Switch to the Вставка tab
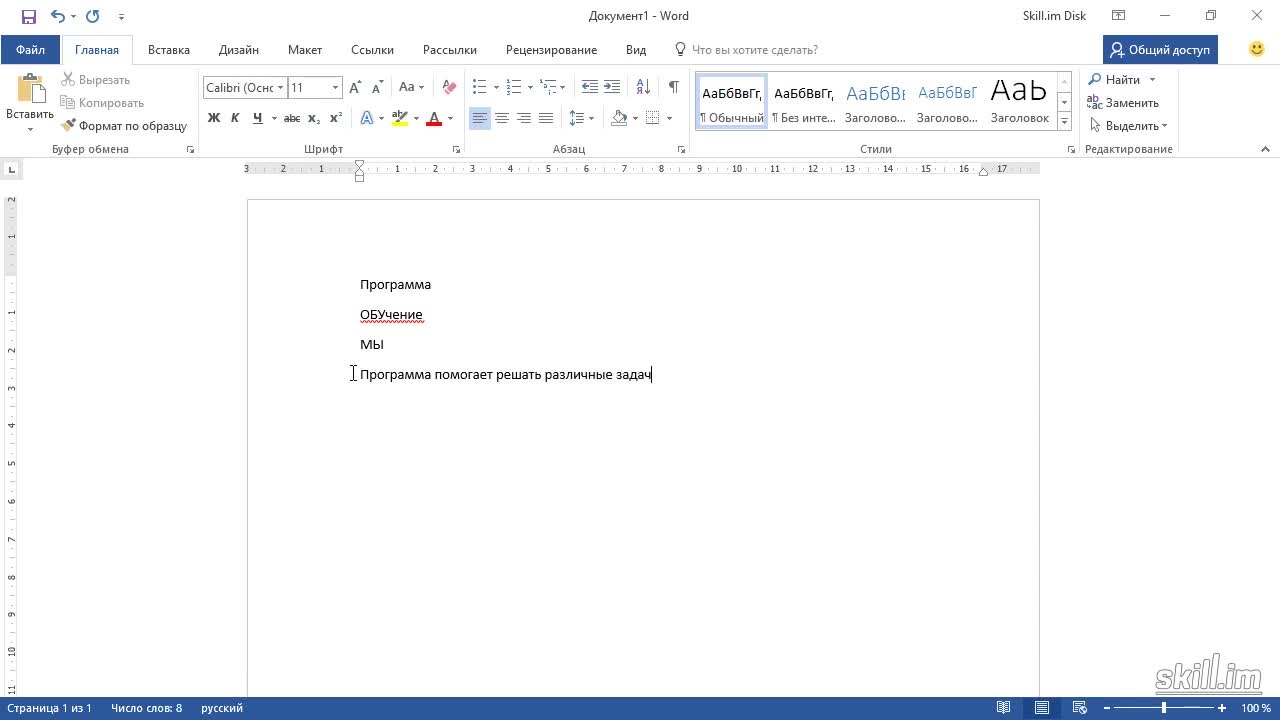 click(x=169, y=50)
